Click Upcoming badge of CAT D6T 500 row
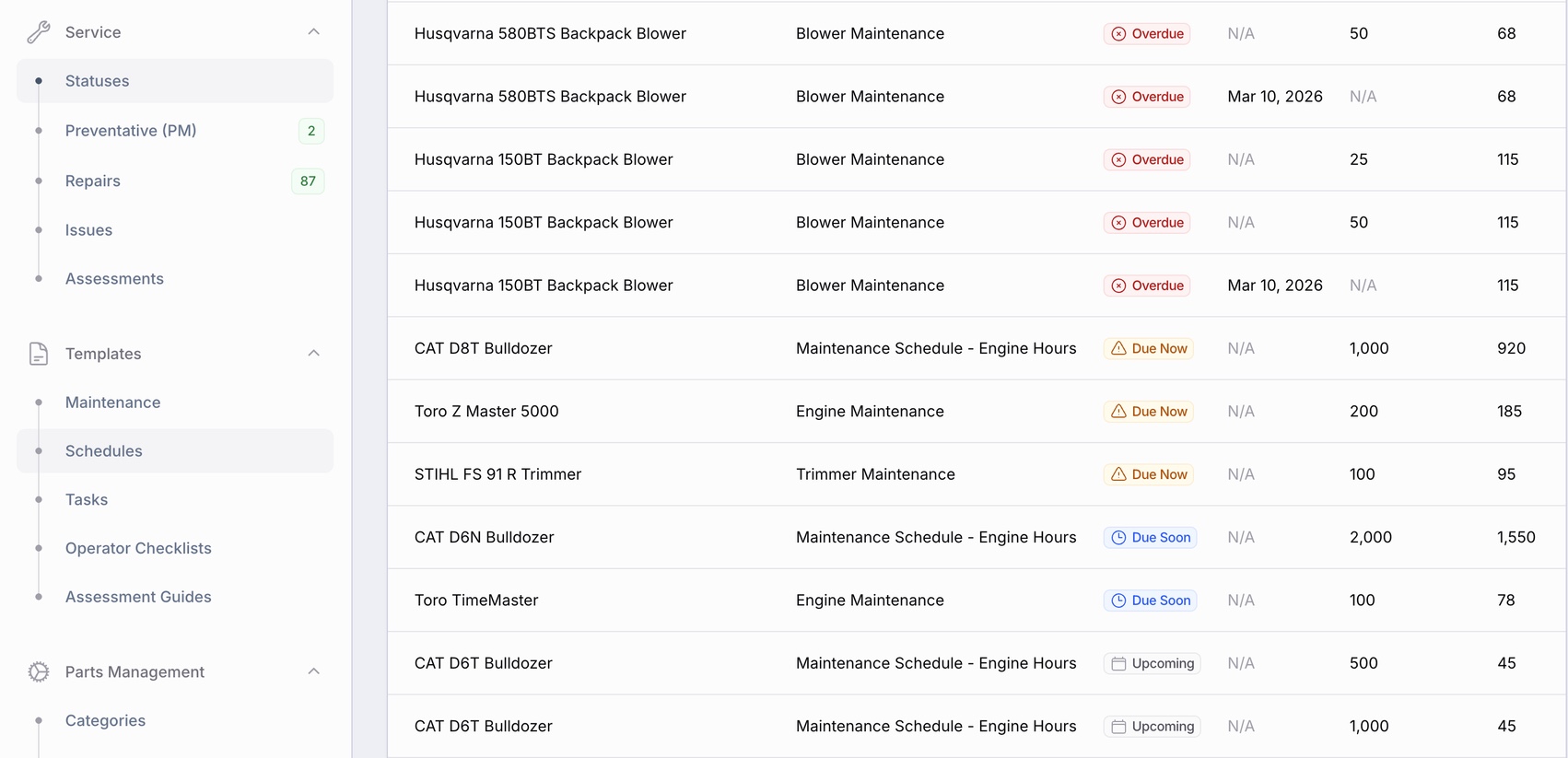 (1153, 663)
